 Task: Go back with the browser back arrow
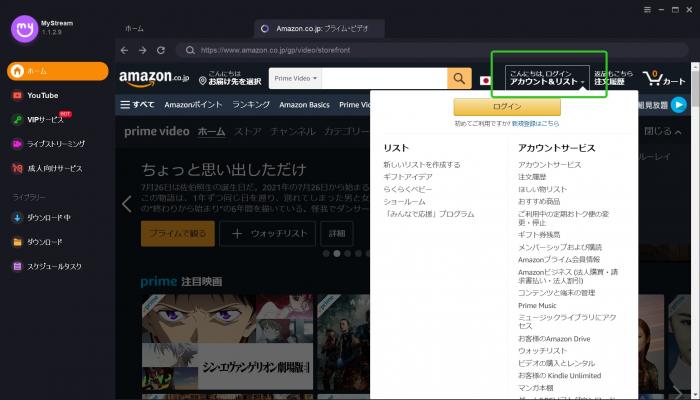125,50
